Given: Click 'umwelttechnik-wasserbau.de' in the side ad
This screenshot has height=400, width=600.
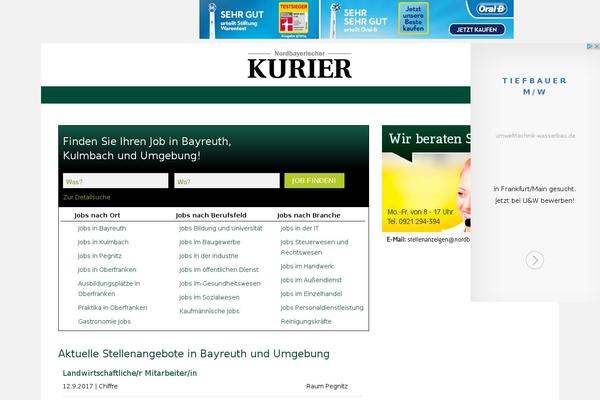Looking at the screenshot, I should point(535,136).
